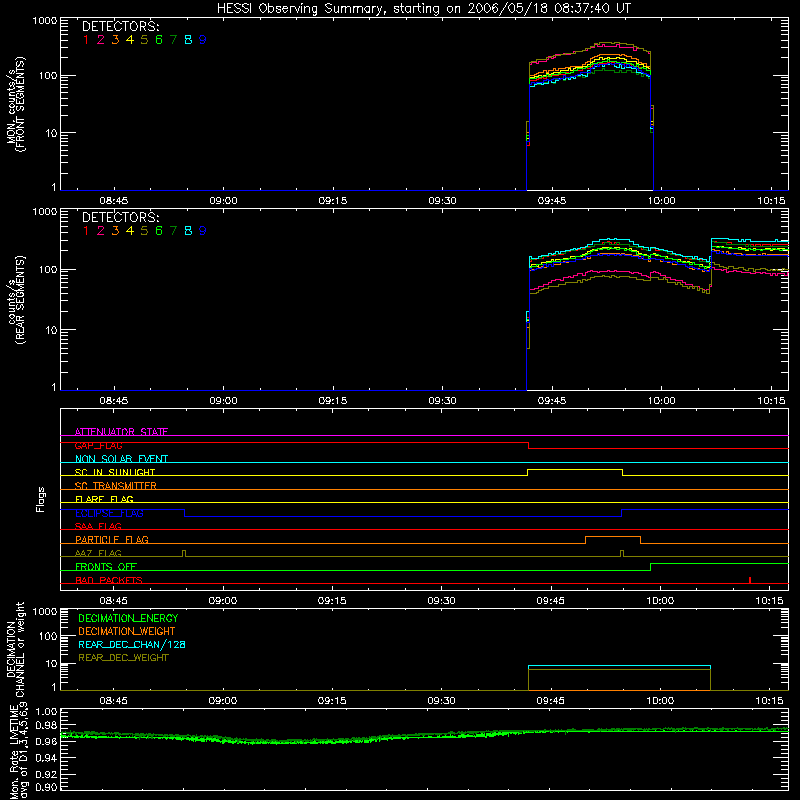Select orange detector 3 in front segments legend
Image resolution: width=800 pixels, height=800 pixels.
(x=115, y=40)
